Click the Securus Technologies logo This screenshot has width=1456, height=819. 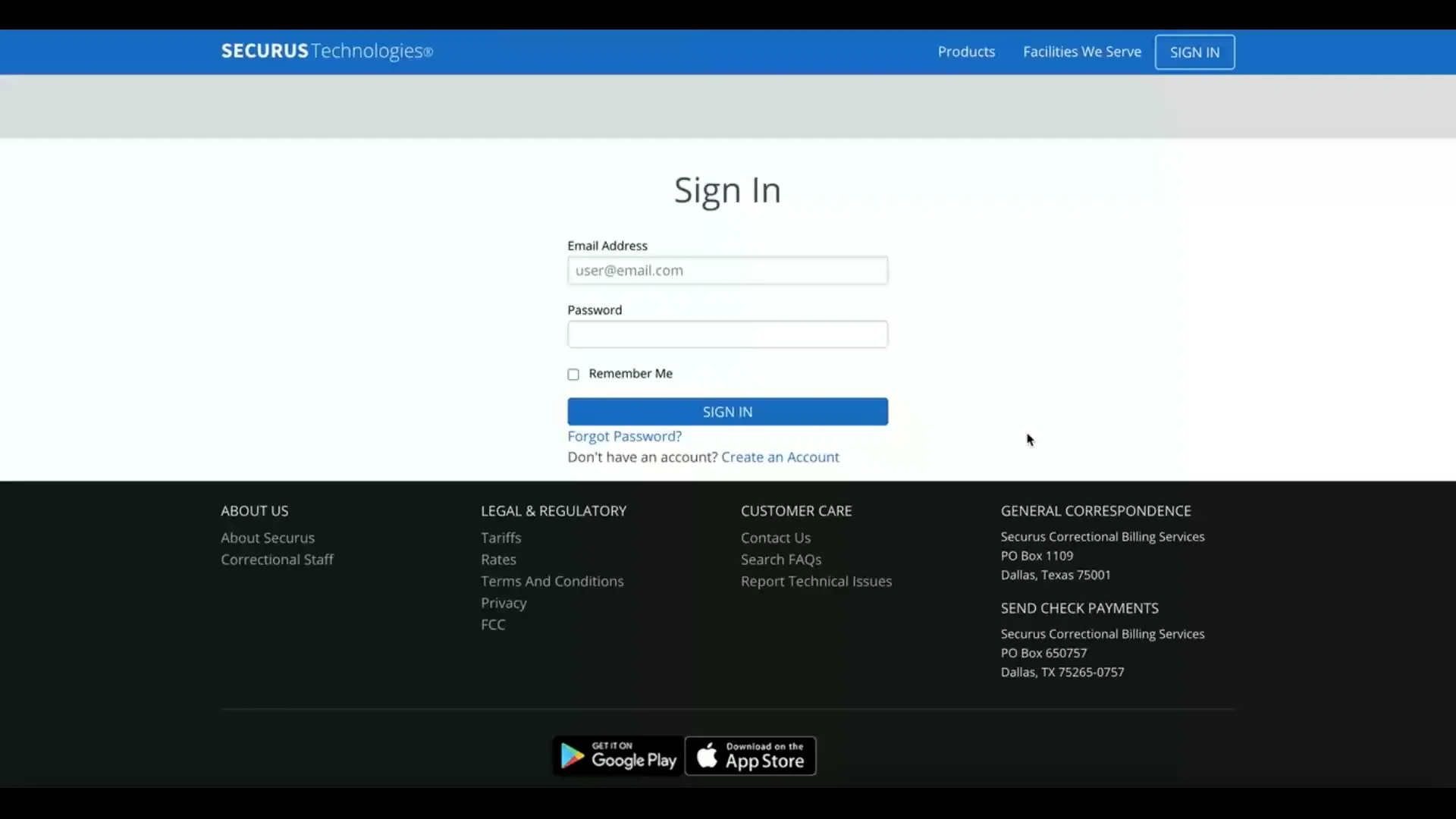pos(327,51)
